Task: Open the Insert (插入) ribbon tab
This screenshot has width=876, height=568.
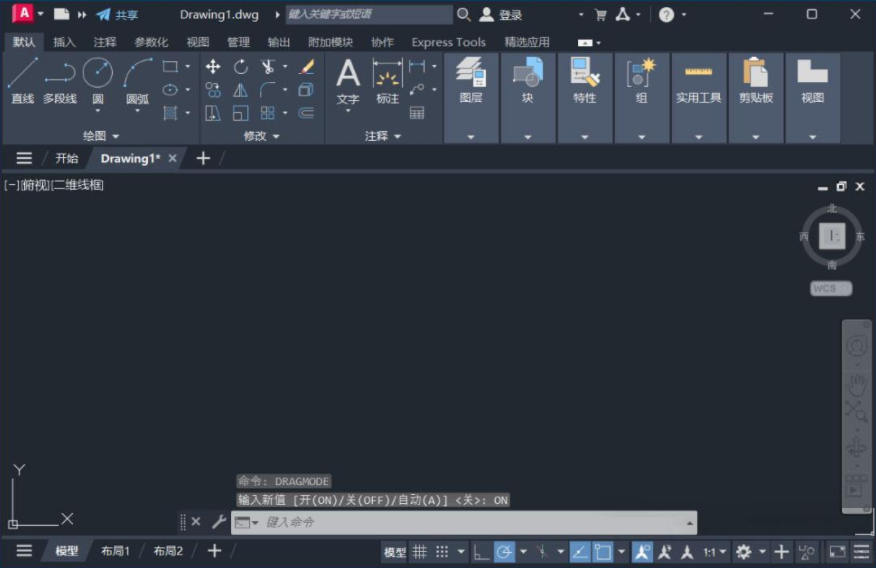Action: point(64,42)
